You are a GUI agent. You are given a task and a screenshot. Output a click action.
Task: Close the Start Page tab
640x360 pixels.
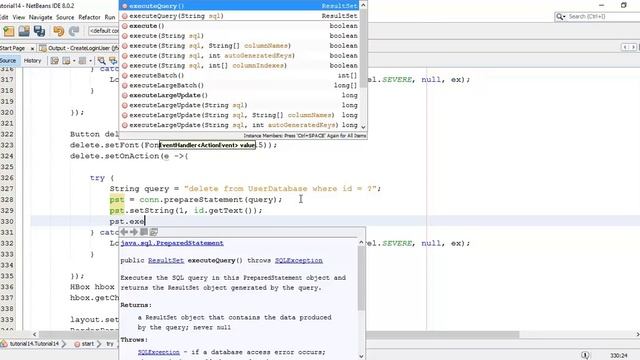click(32, 48)
